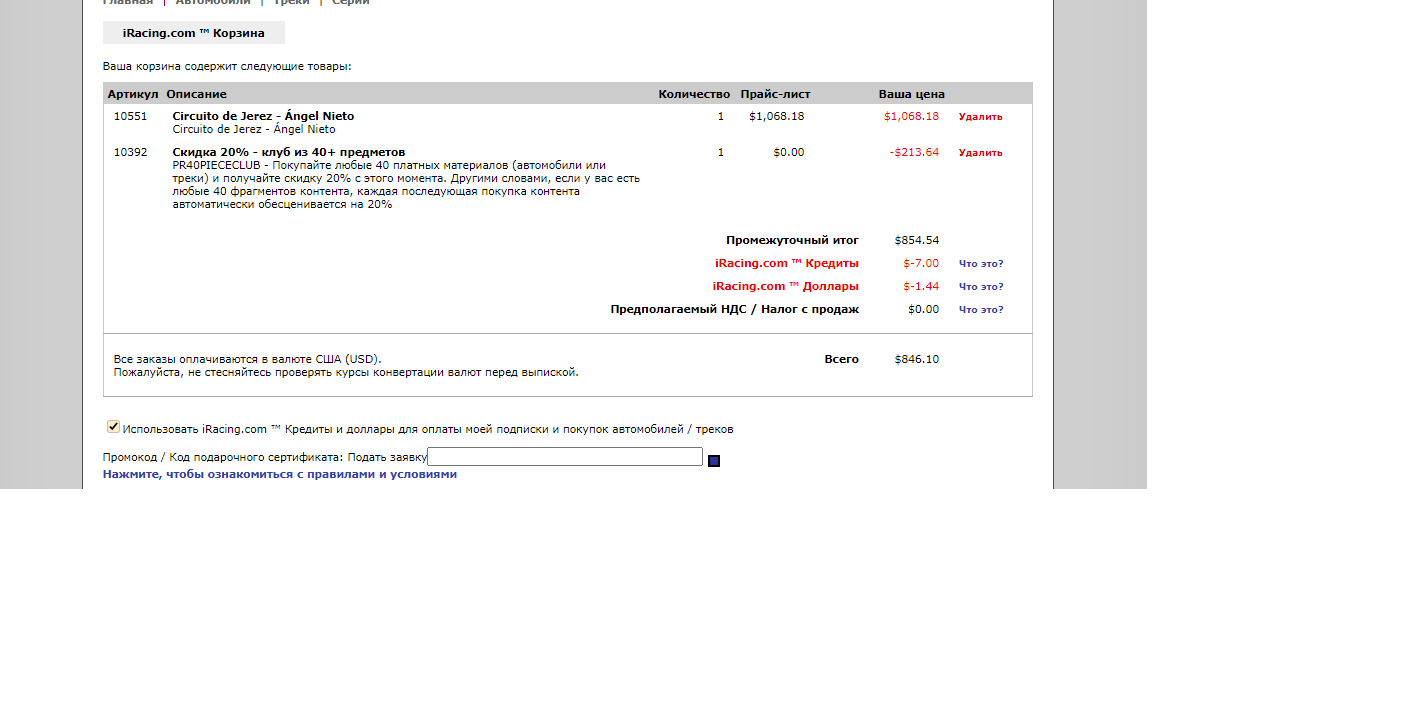Click the Скидка 20% discount title
Screen dimensions: 1413x701
(x=288, y=152)
